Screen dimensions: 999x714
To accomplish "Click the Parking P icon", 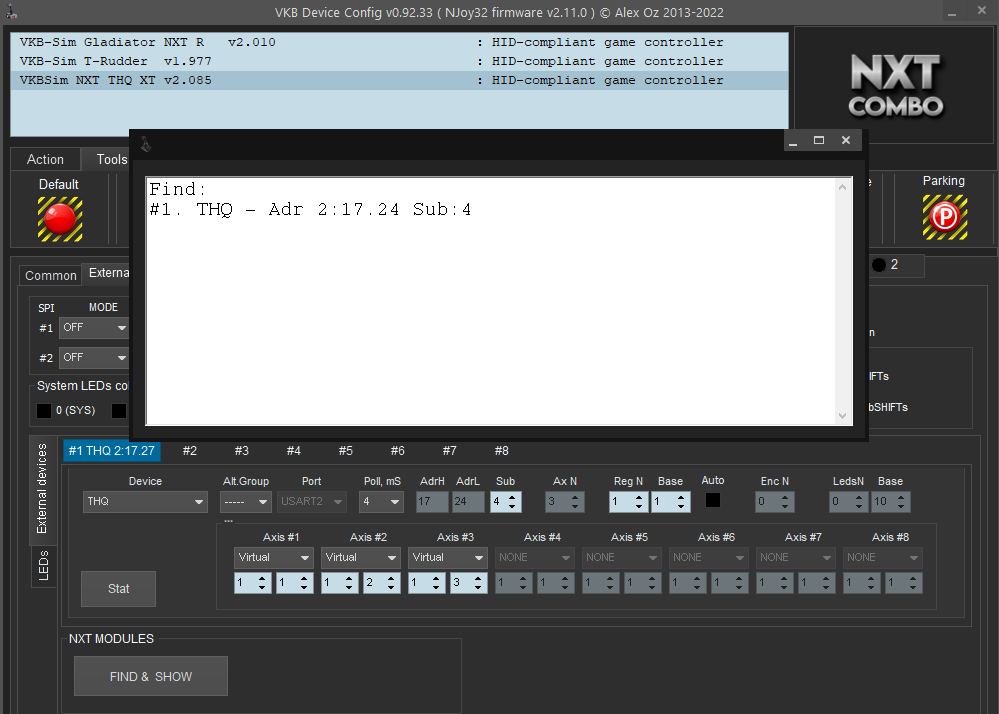I will coord(945,217).
